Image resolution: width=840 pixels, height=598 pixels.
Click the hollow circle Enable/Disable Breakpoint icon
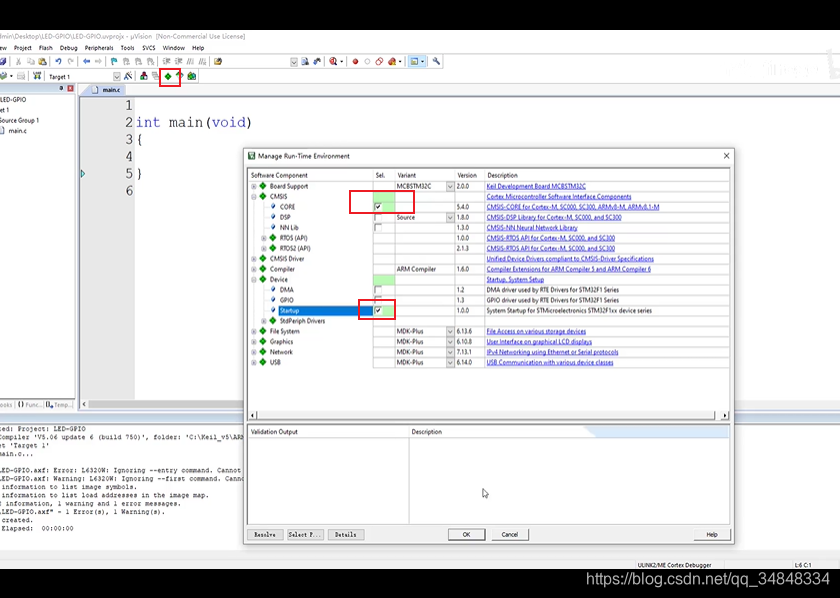pos(368,62)
